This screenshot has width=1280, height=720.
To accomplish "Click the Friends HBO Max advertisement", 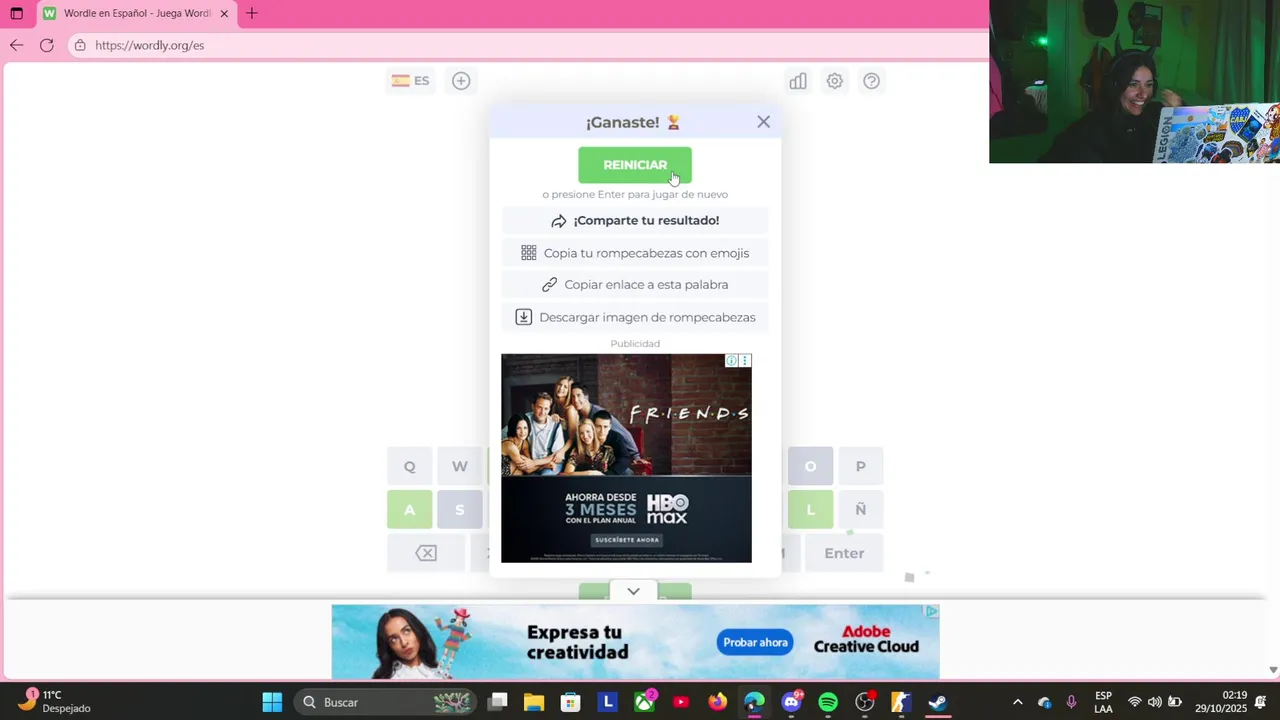I will pyautogui.click(x=626, y=458).
